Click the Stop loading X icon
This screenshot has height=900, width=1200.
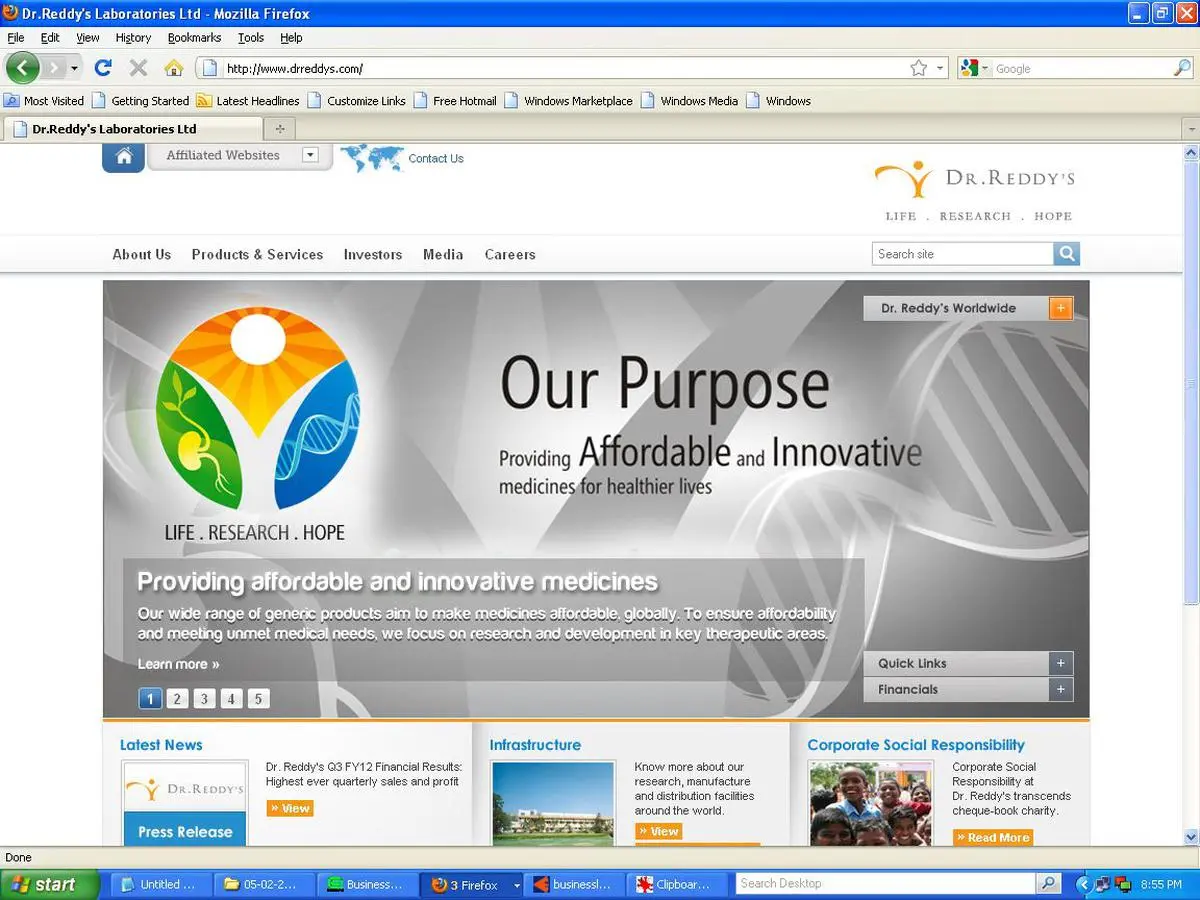tap(138, 68)
